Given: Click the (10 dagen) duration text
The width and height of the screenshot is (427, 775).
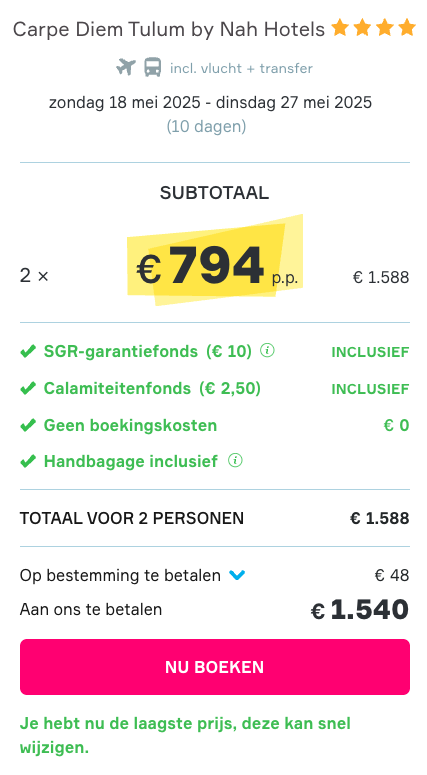Looking at the screenshot, I should pos(206,127).
